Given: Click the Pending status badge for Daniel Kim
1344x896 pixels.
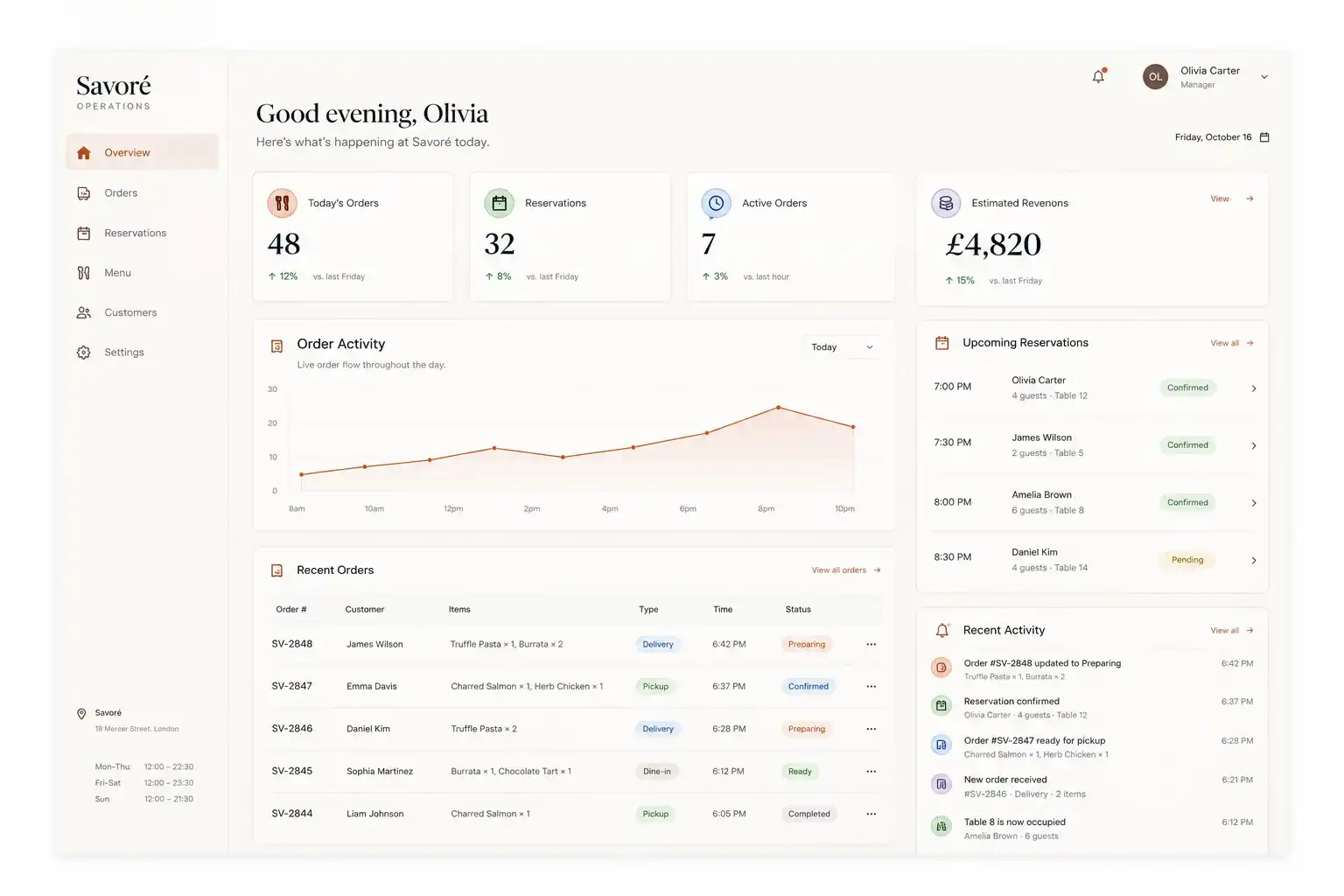Looking at the screenshot, I should (1187, 560).
